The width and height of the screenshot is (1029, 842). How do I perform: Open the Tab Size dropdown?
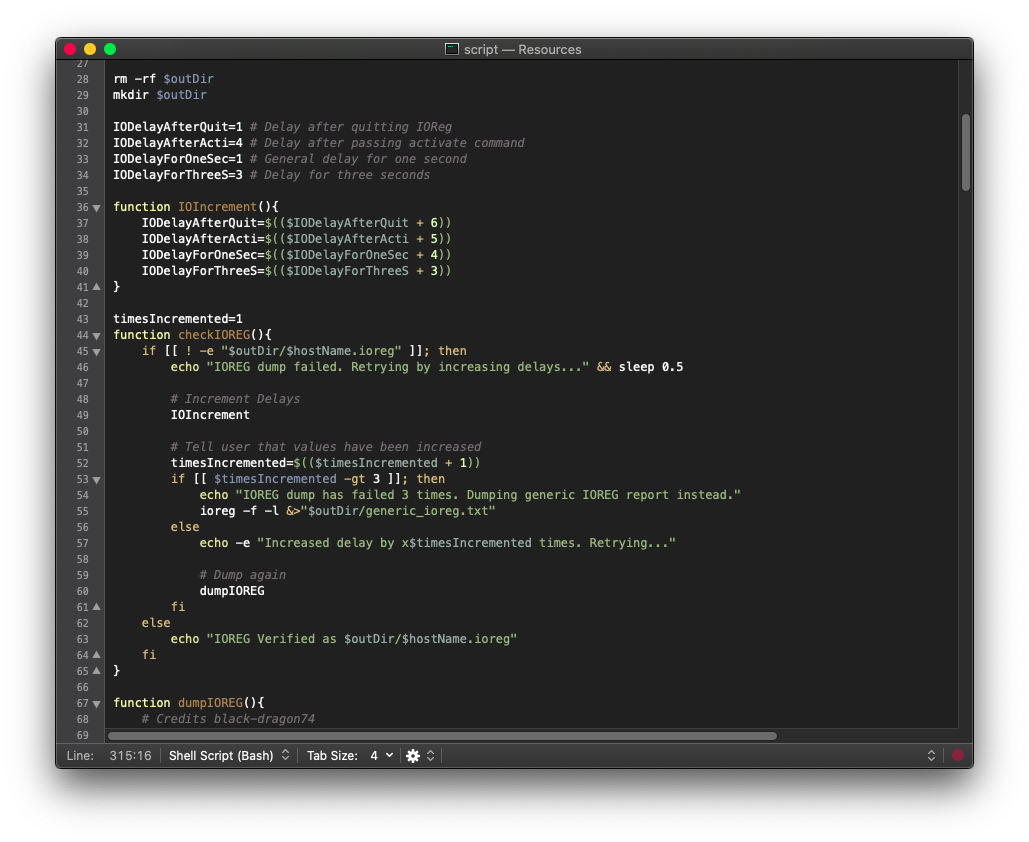pyautogui.click(x=382, y=755)
